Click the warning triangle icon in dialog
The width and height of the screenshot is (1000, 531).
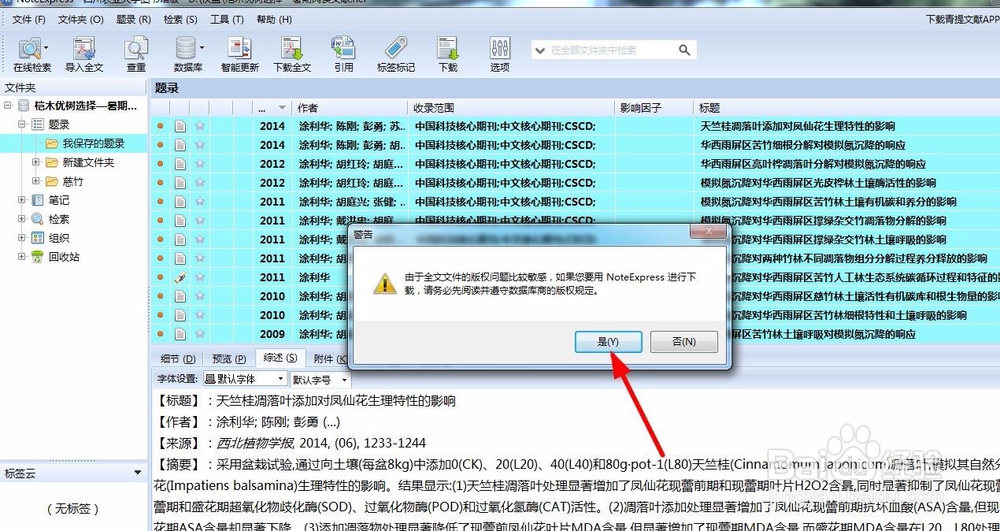(385, 283)
